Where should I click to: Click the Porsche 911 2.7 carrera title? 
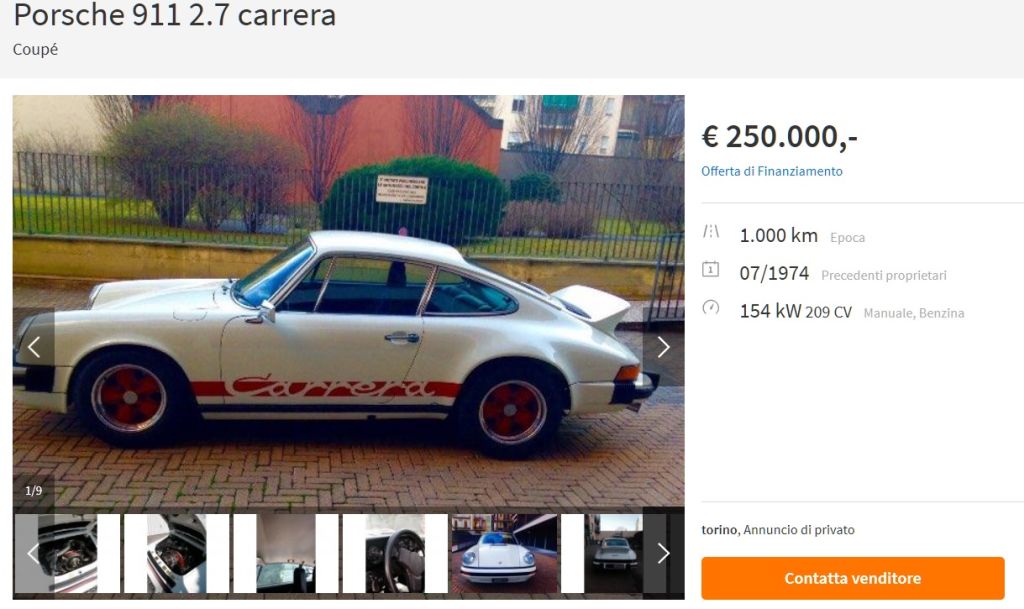pos(174,14)
